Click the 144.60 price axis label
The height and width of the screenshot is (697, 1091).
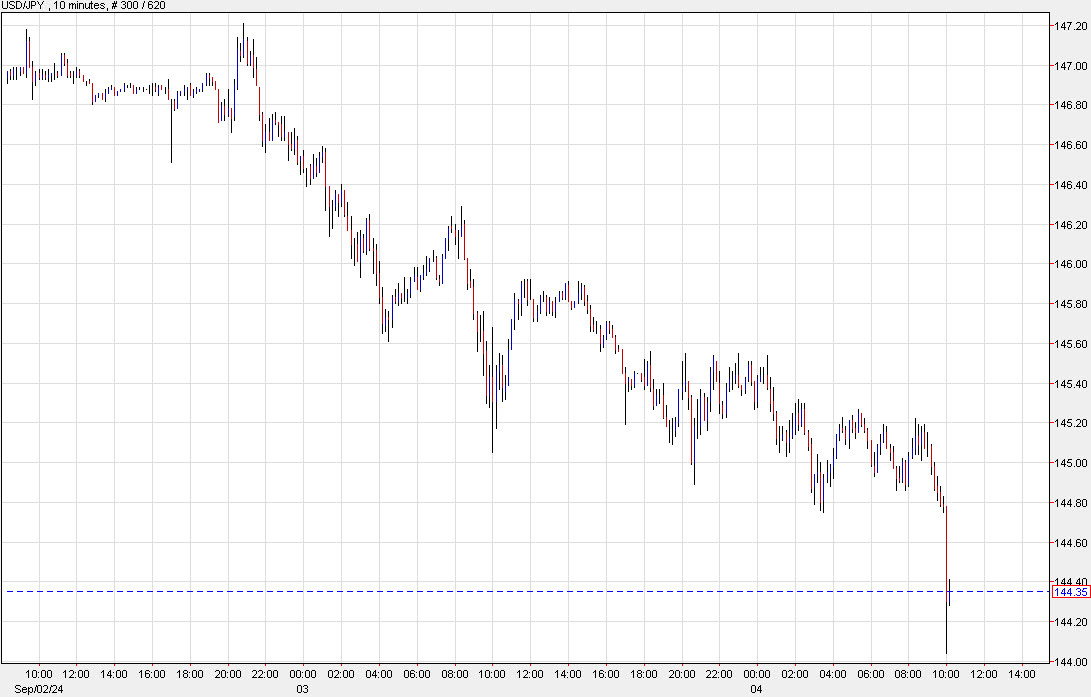pos(1069,543)
